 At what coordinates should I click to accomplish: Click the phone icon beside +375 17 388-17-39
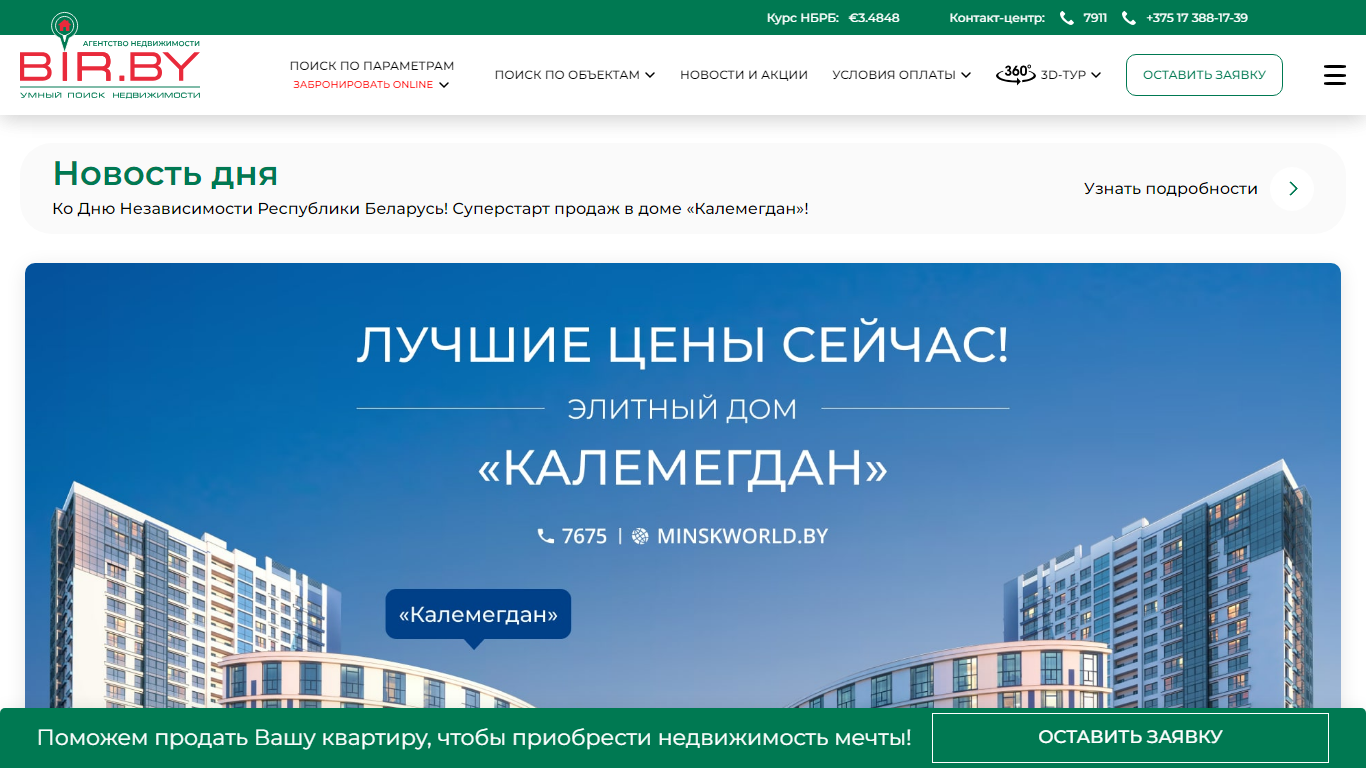[1129, 18]
